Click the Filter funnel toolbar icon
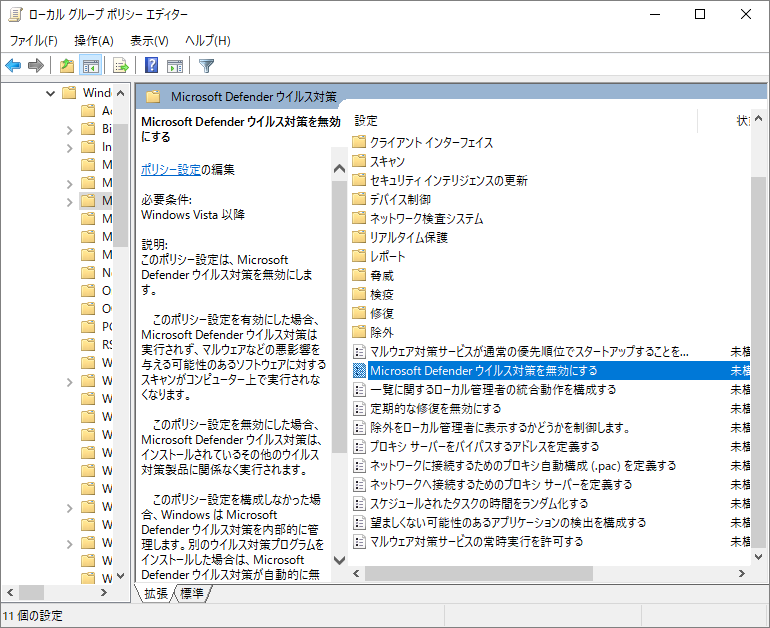This screenshot has width=770, height=628. point(207,65)
